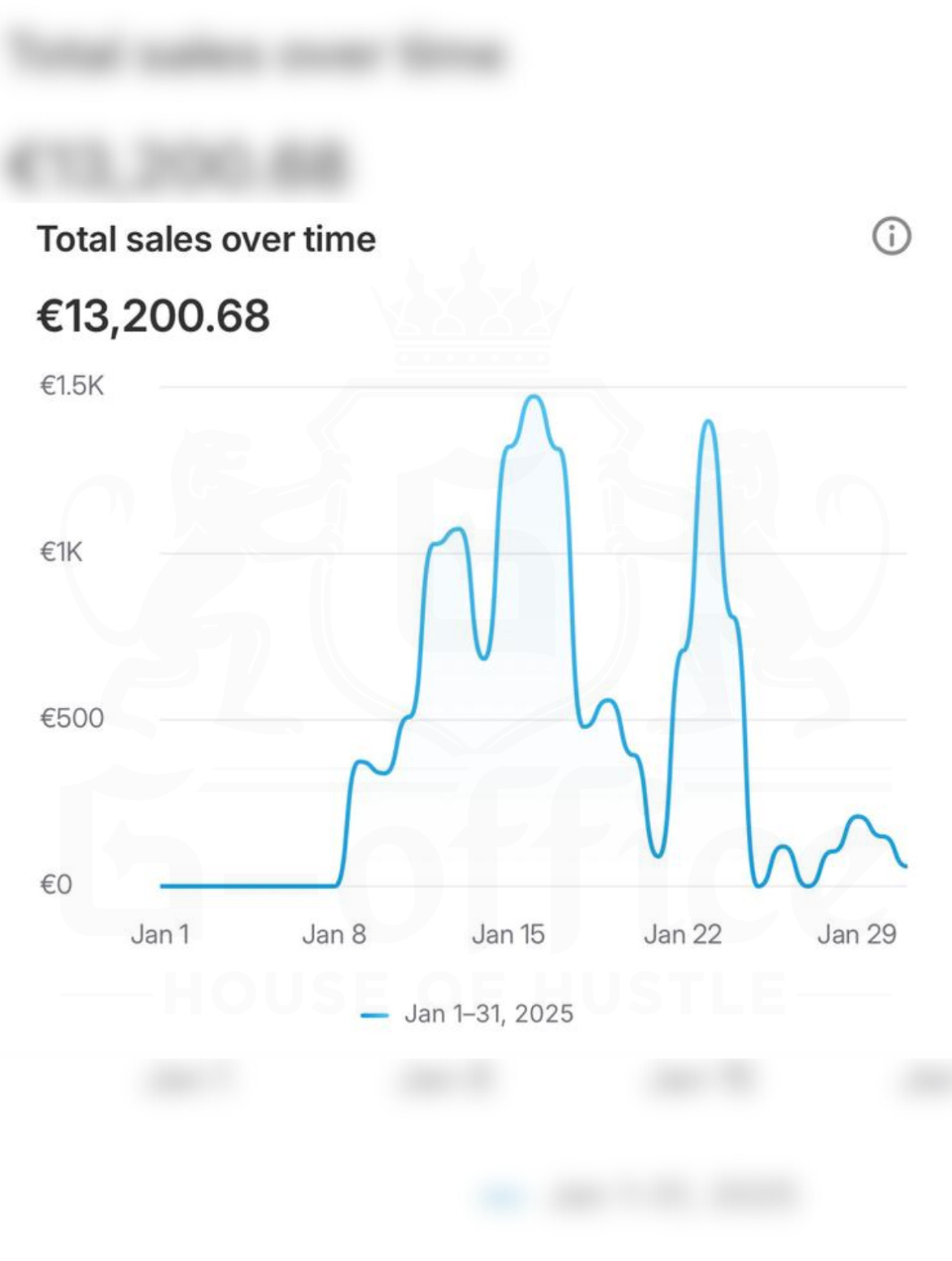This screenshot has height=1261, width=952.
Task: Open the info icon beside Total sales
Action: tap(892, 237)
